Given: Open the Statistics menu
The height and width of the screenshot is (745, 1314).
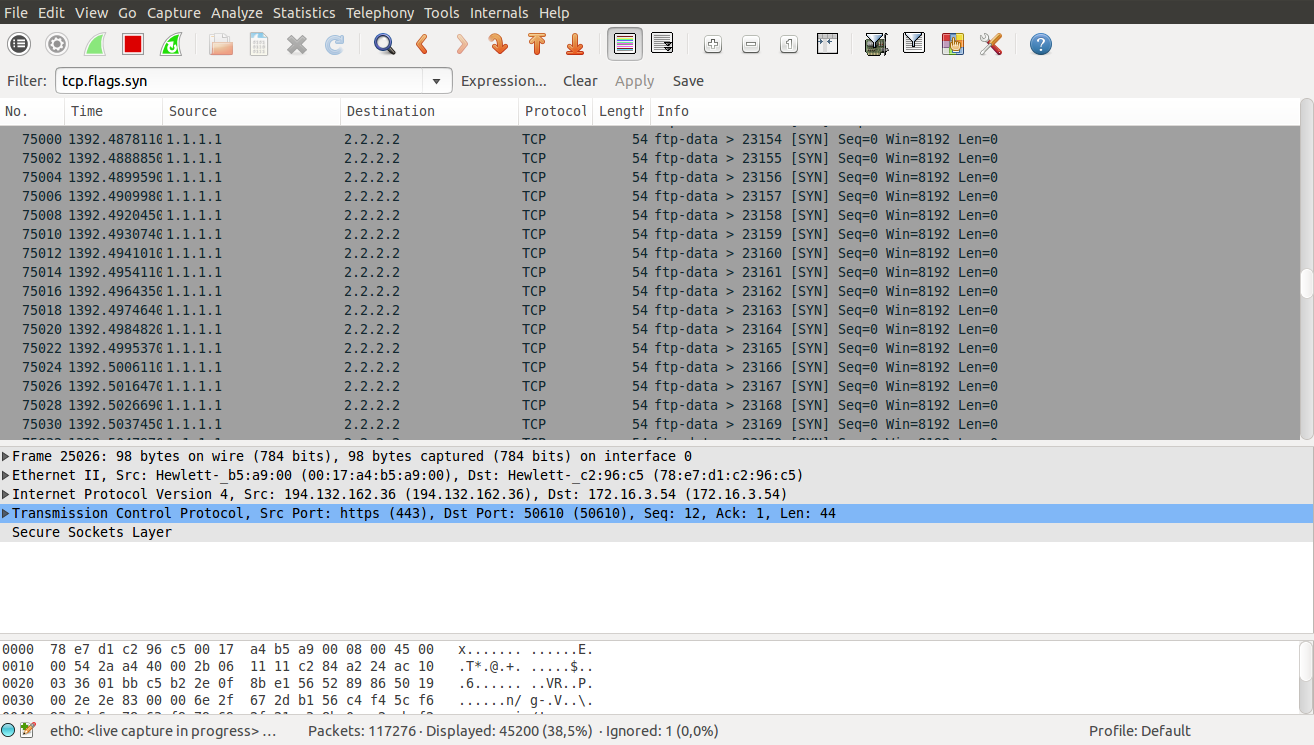Looking at the screenshot, I should 304,13.
